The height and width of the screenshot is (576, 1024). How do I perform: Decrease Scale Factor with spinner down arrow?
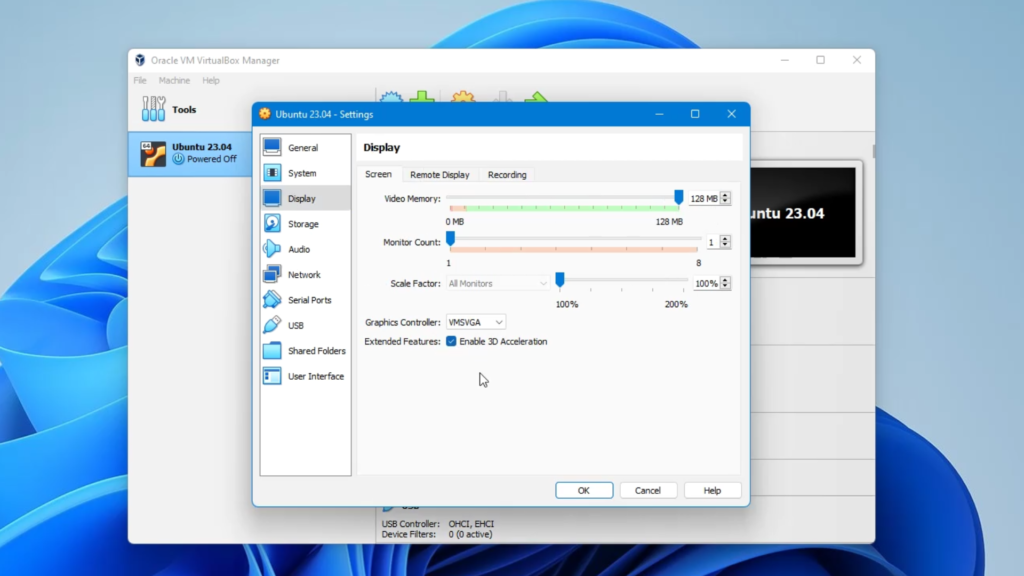tap(725, 287)
